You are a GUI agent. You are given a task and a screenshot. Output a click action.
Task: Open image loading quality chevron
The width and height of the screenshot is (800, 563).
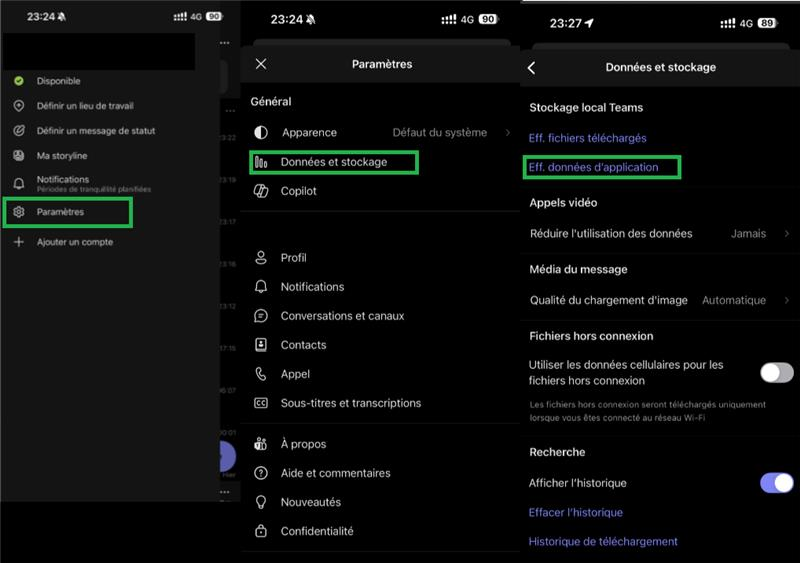787,301
